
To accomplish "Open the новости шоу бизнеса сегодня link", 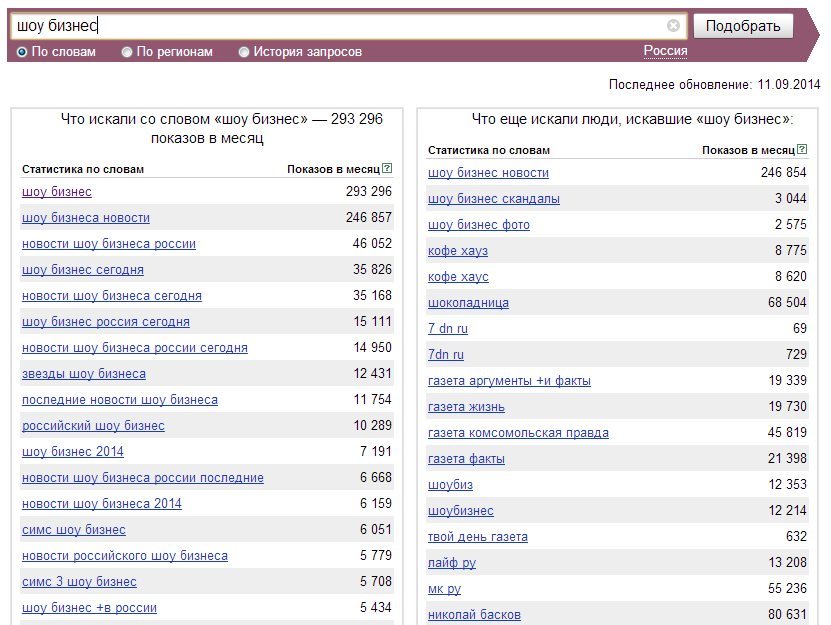I will pyautogui.click(x=112, y=295).
